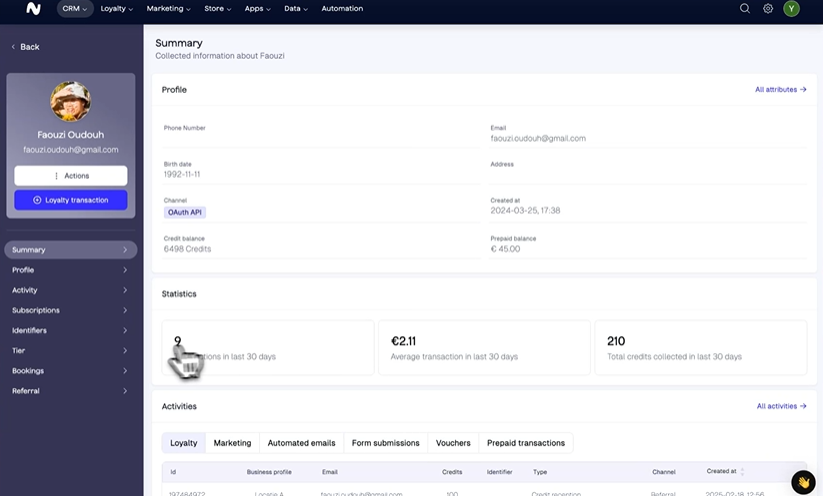Select the Loyalty activities tab
The width and height of the screenshot is (823, 496).
pos(184,443)
